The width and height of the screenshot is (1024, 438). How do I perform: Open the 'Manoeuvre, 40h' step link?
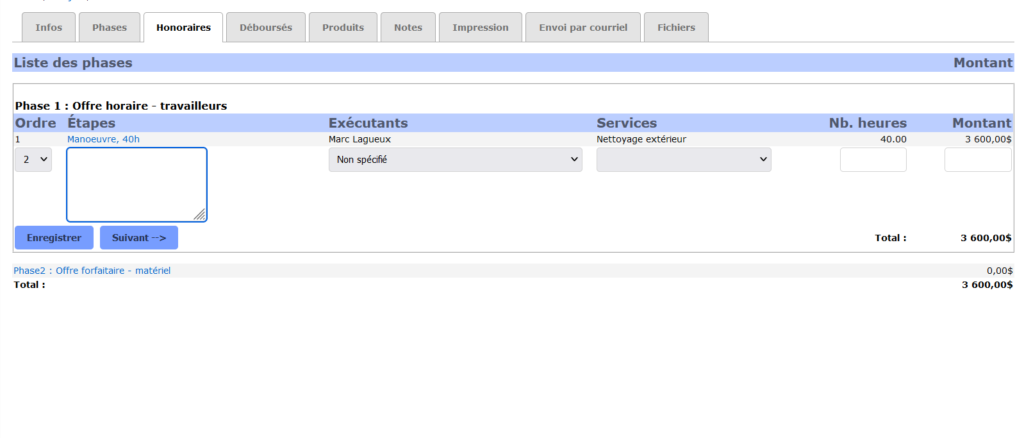click(103, 140)
